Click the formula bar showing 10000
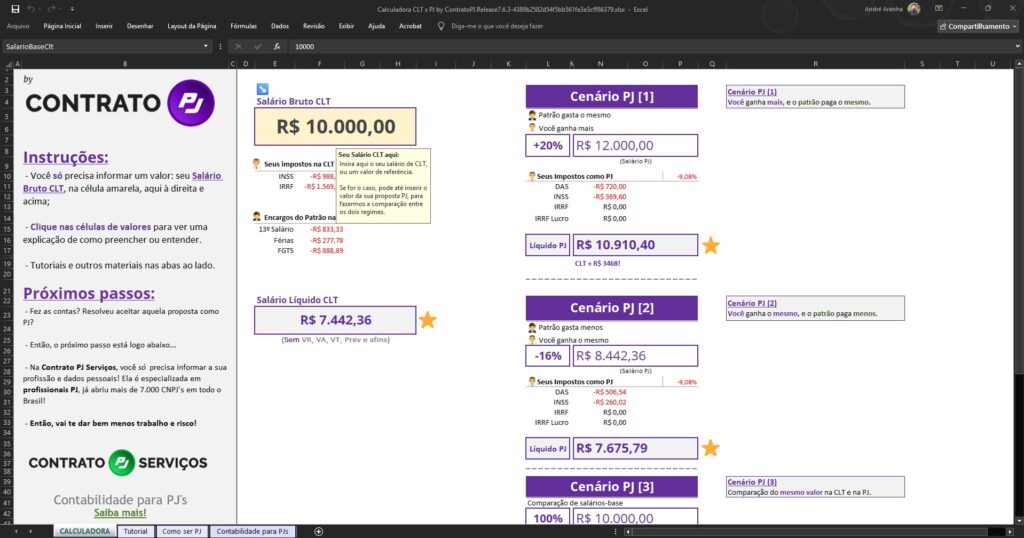The width and height of the screenshot is (1024, 538). tap(650, 46)
